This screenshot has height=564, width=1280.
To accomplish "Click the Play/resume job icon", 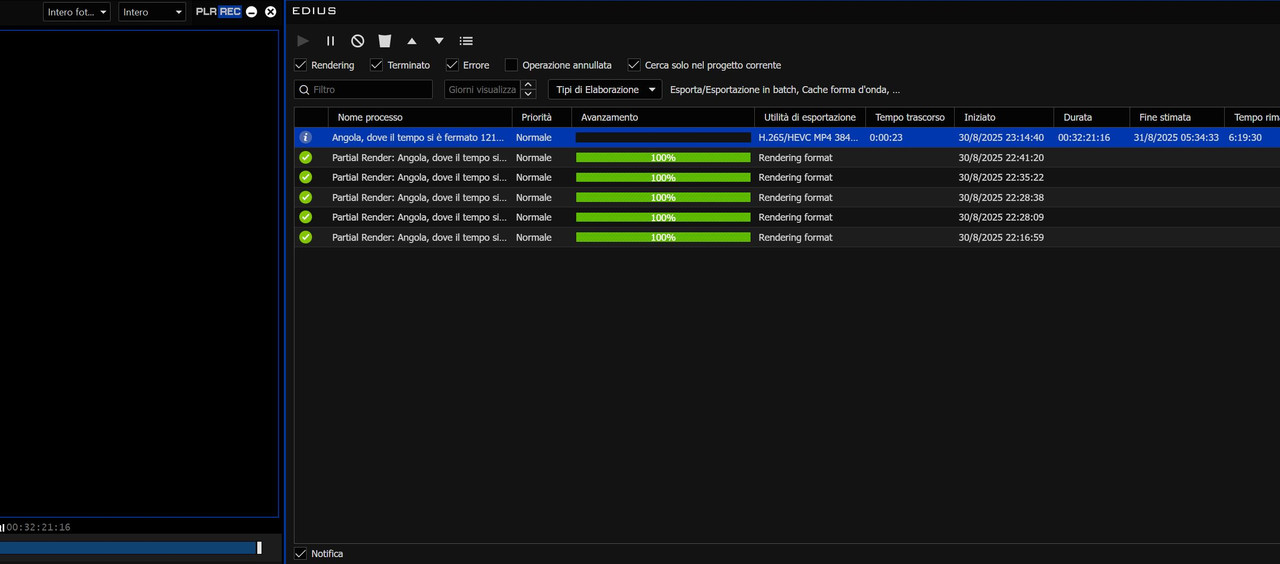I will click(x=303, y=41).
